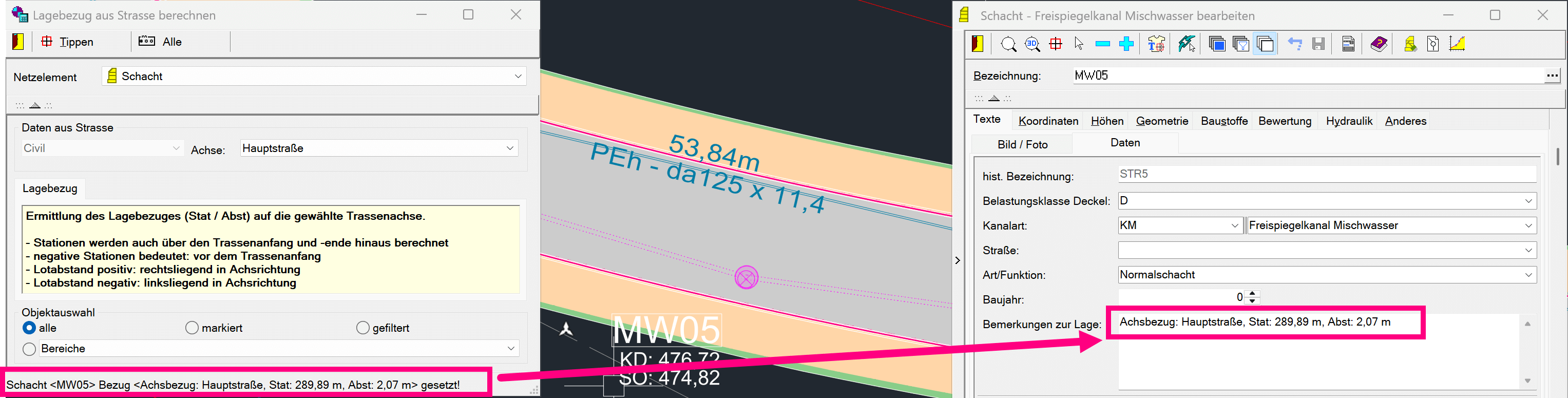
Task: Increase the Baujahr spinner value
Action: pos(1252,294)
